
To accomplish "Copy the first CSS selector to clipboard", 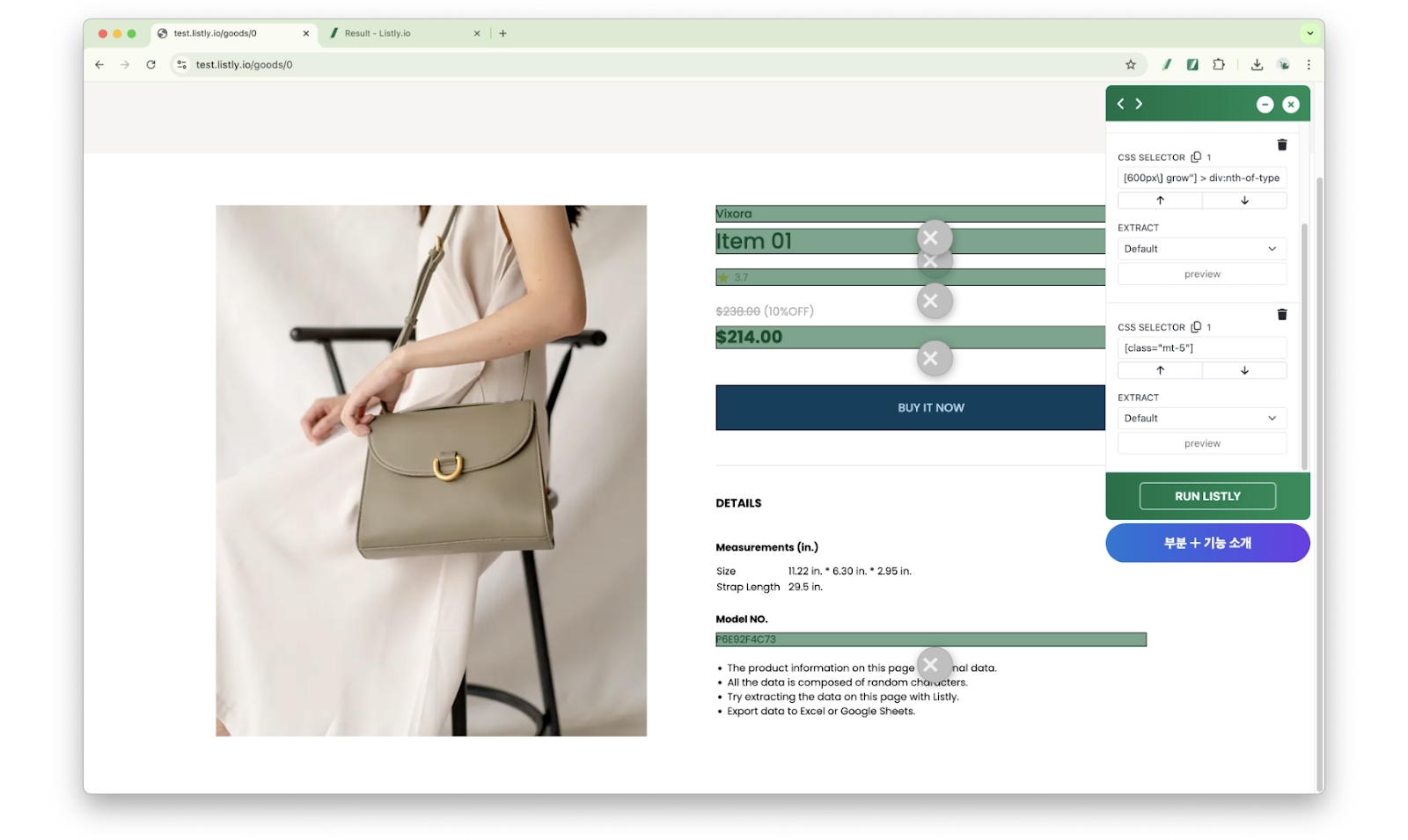I will 1195,157.
